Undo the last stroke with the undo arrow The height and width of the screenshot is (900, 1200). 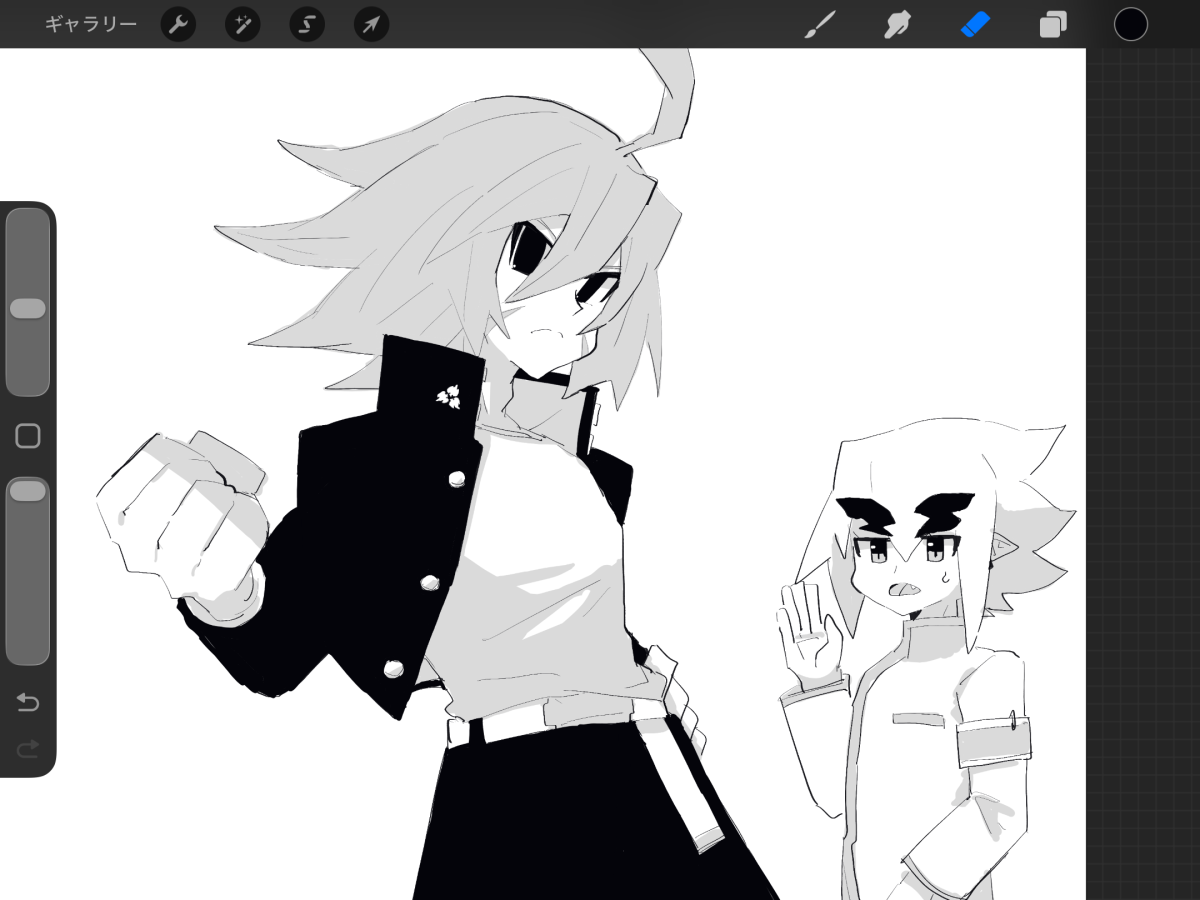pyautogui.click(x=28, y=703)
